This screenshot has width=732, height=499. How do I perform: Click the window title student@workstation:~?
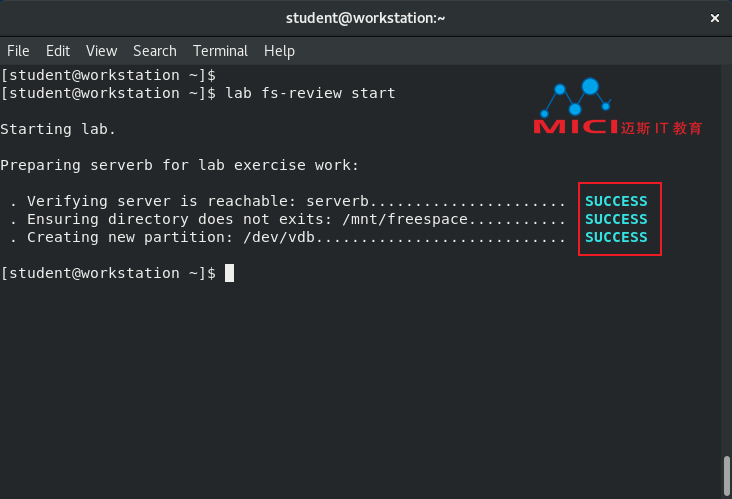[366, 18]
